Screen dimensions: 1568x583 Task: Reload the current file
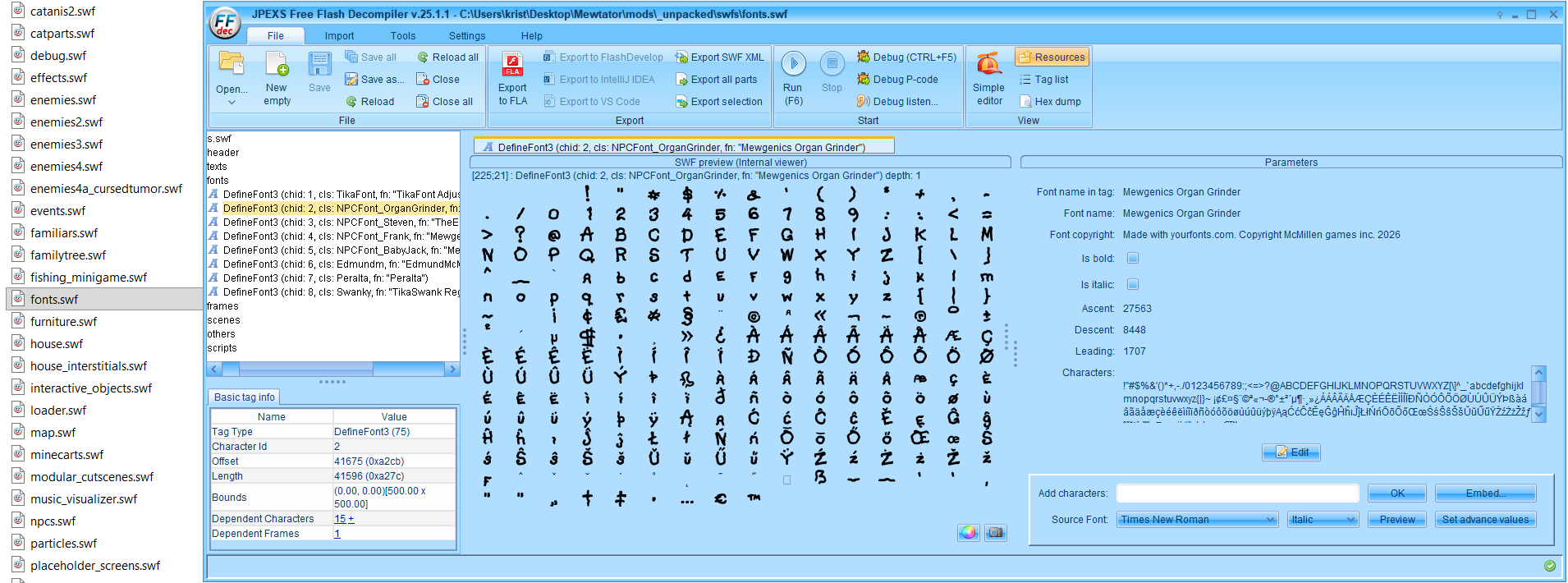click(370, 102)
